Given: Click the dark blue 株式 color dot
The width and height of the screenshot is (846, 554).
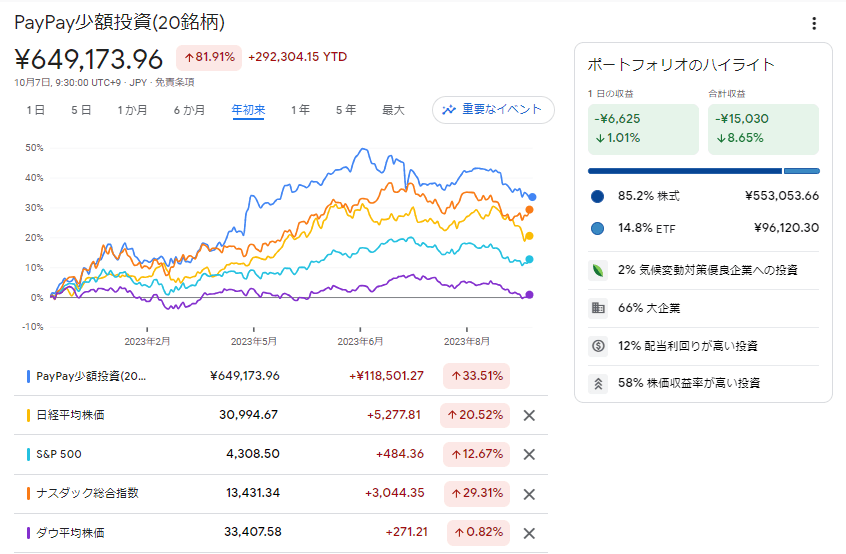Looking at the screenshot, I should pyautogui.click(x=598, y=197).
